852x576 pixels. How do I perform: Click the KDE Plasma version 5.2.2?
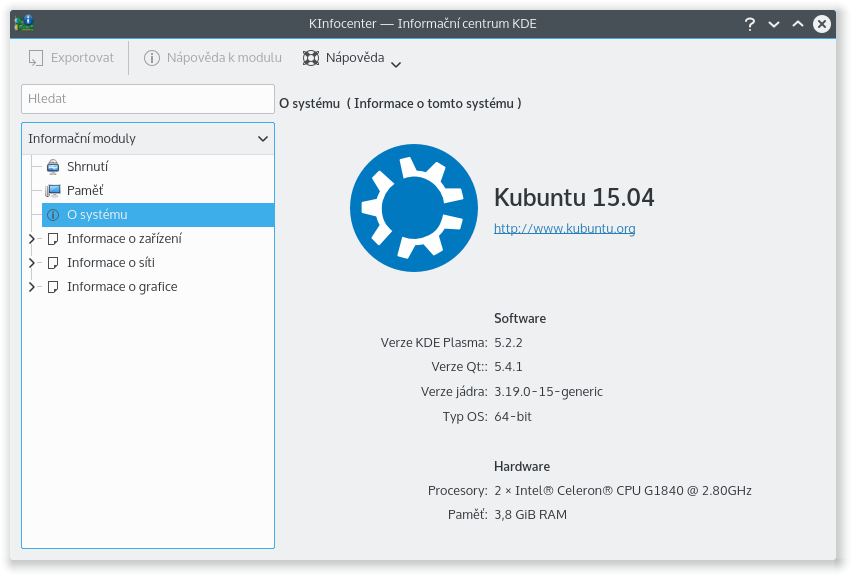point(508,343)
